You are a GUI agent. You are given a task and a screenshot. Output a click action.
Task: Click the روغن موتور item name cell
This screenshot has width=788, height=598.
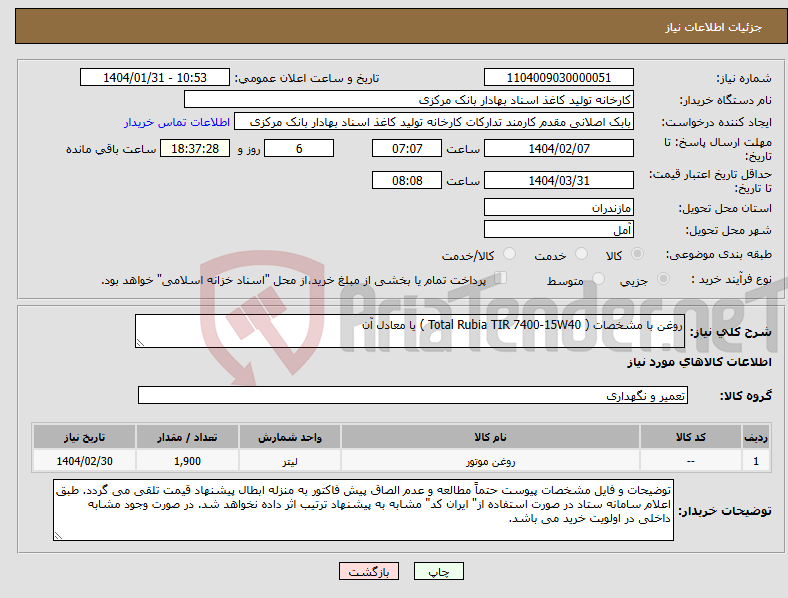pyautogui.click(x=490, y=461)
